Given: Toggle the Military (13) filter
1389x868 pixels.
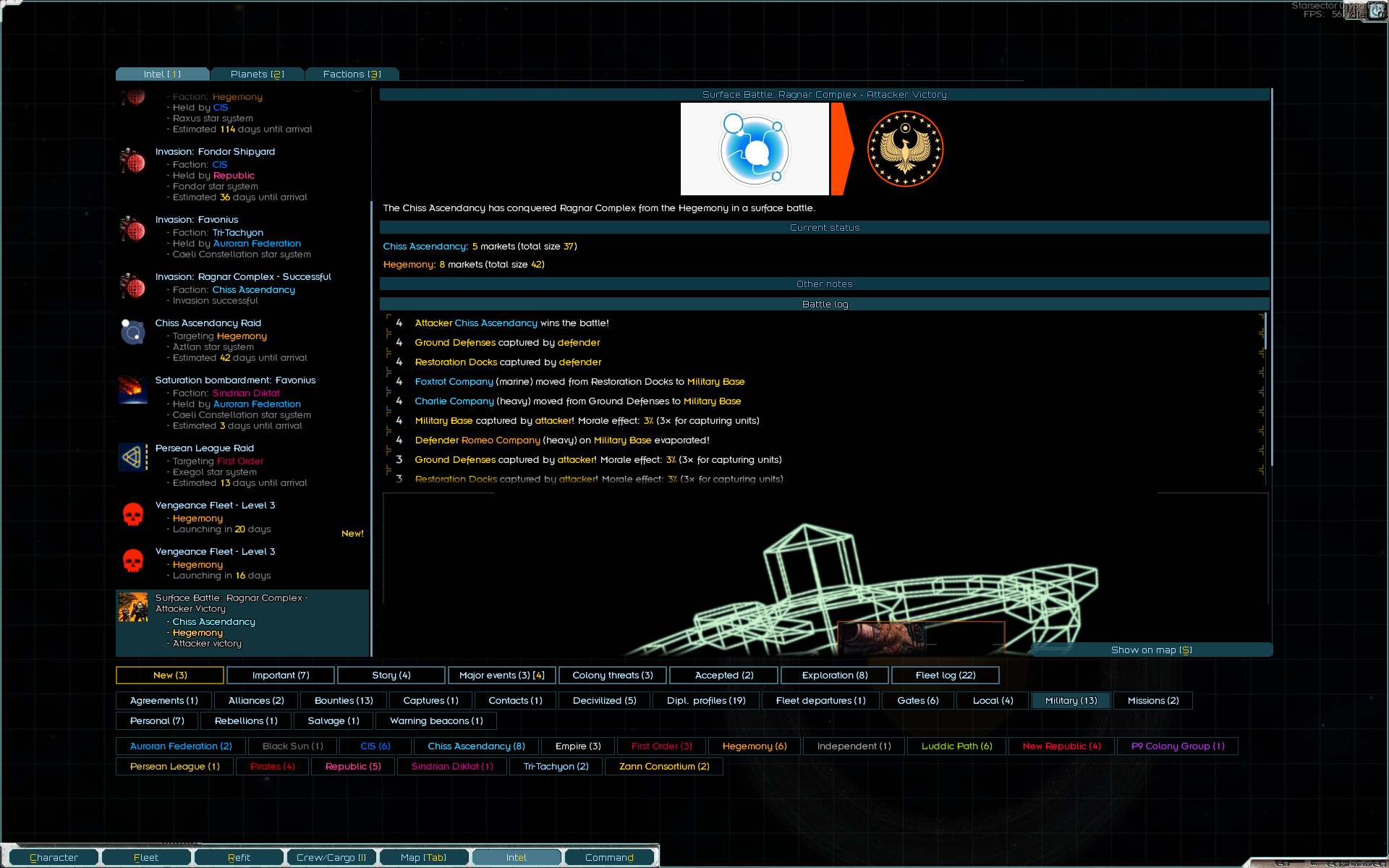Looking at the screenshot, I should [x=1071, y=700].
